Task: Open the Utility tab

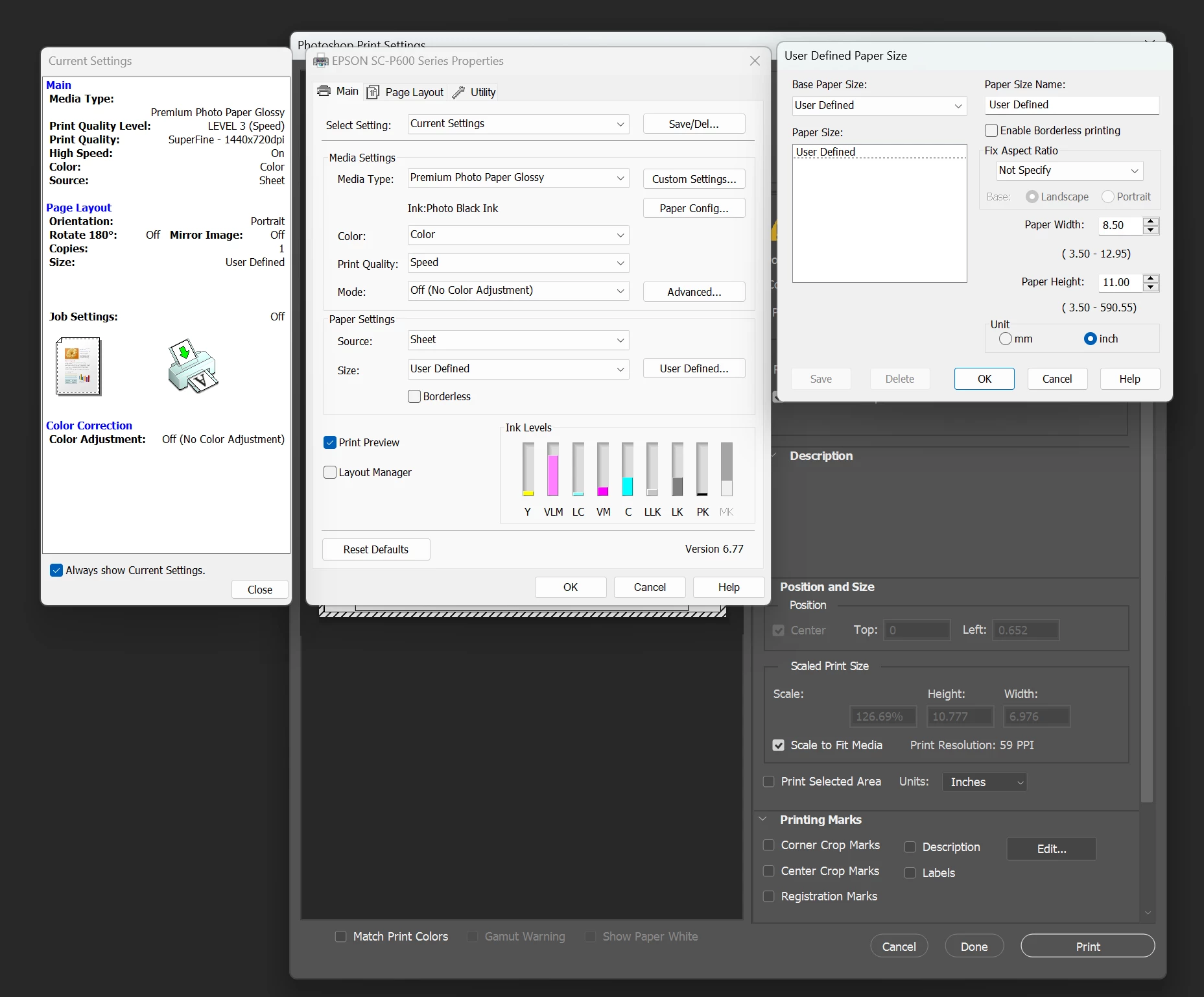Action: pos(474,92)
